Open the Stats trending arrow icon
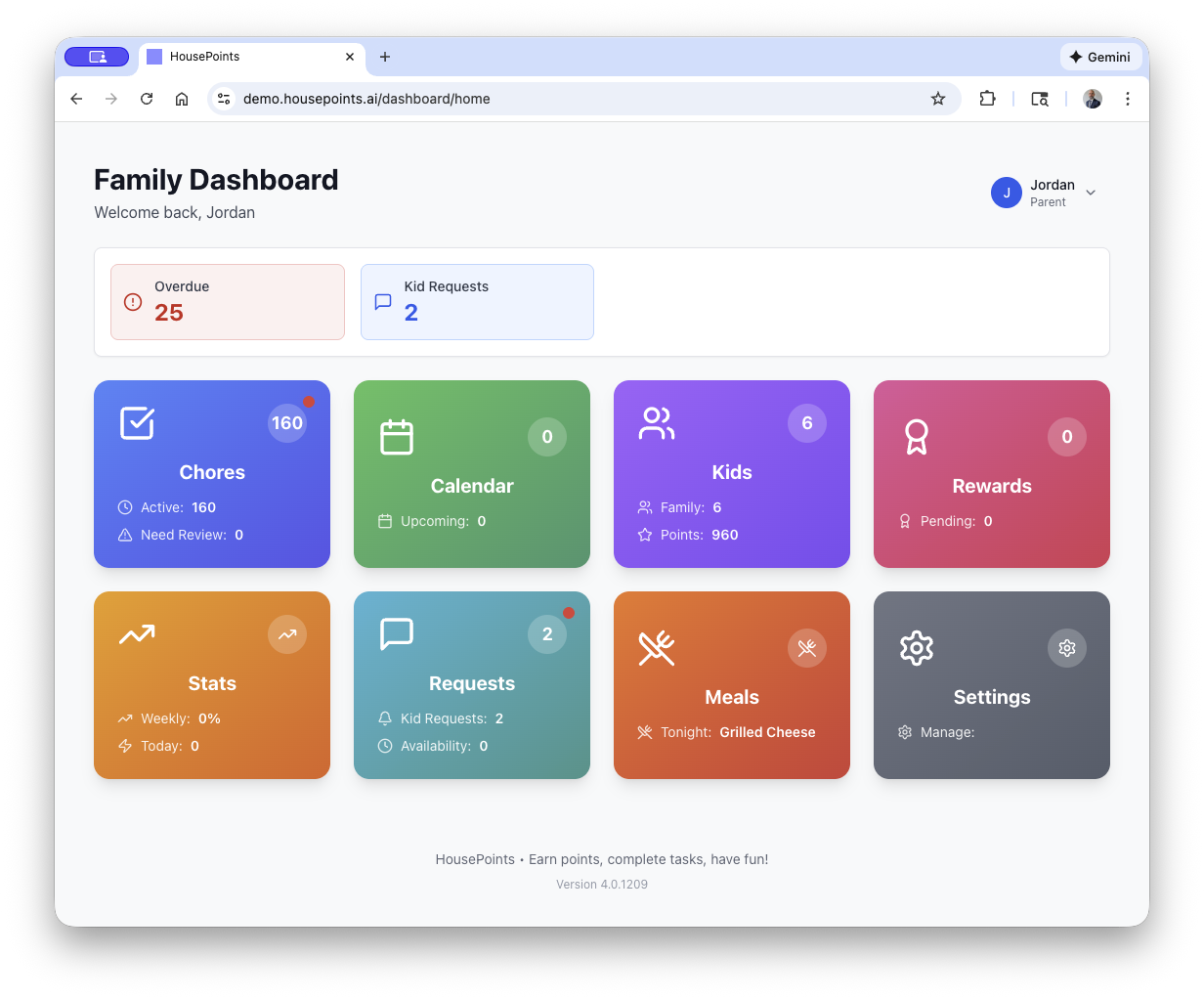Screen dimensions: 1204x999 click(137, 634)
